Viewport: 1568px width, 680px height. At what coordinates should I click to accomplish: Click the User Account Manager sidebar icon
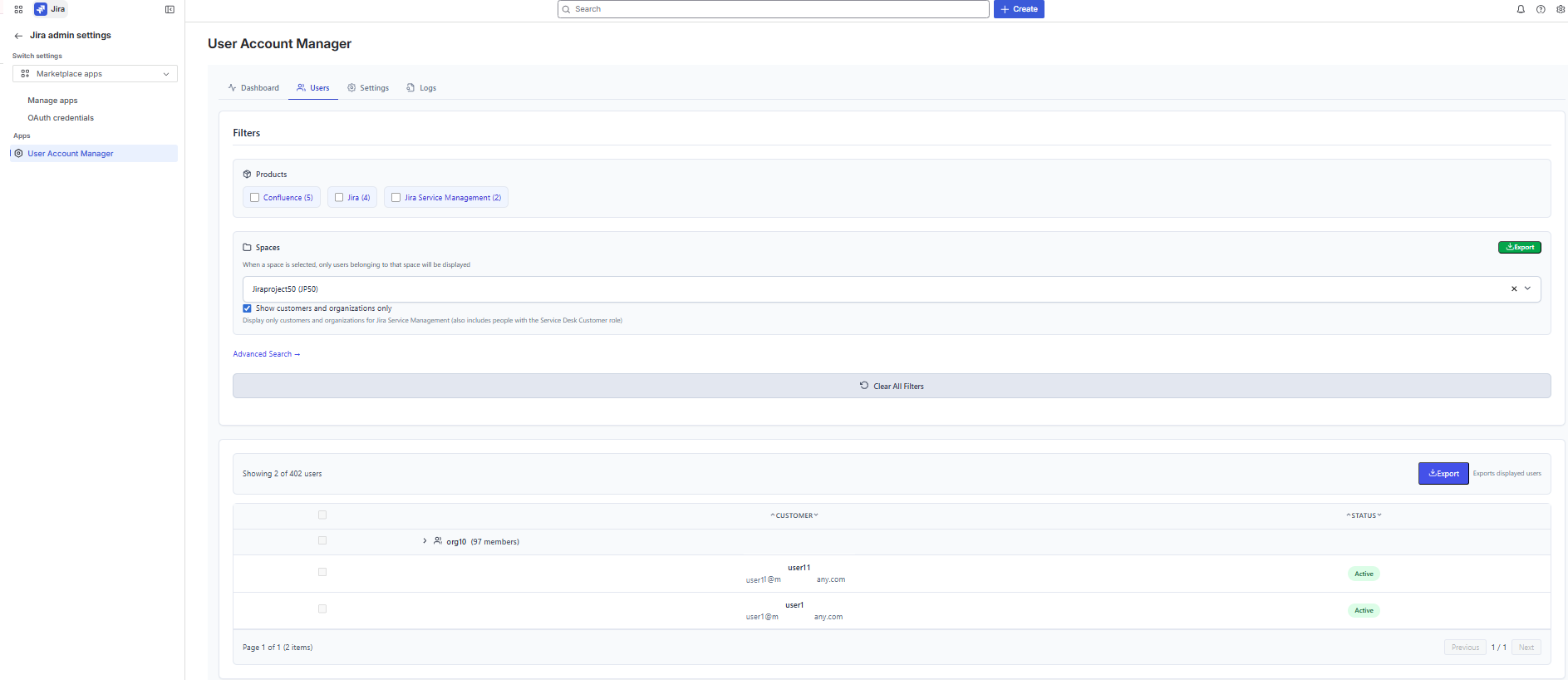point(19,153)
